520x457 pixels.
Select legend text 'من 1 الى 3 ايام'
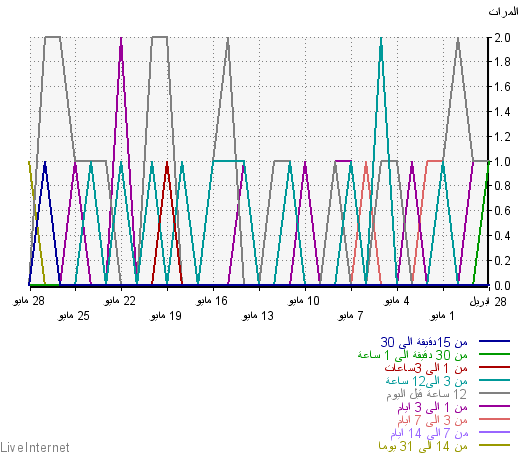pos(432,407)
